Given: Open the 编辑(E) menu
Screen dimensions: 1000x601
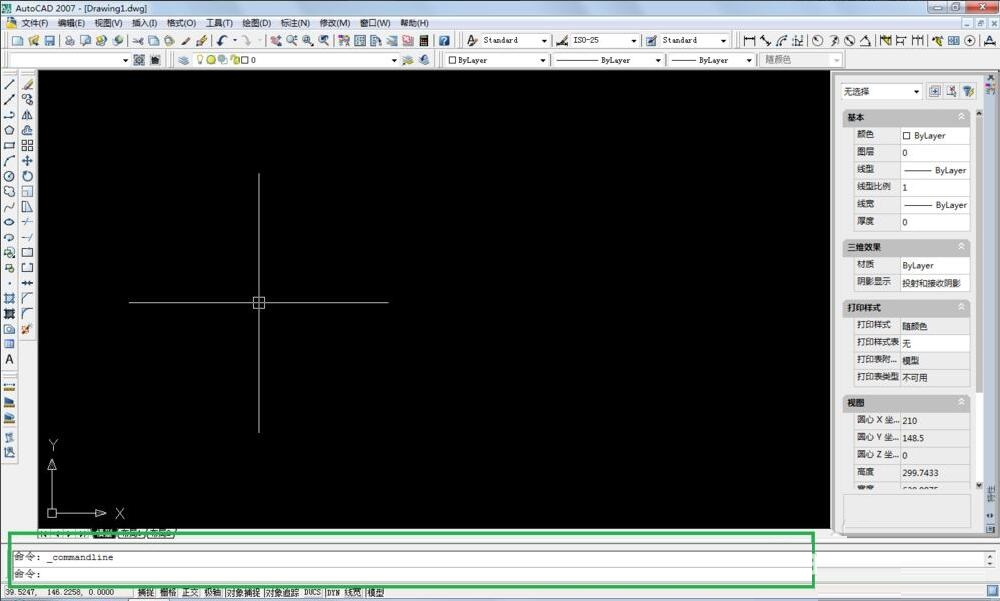Looking at the screenshot, I should coord(71,23).
